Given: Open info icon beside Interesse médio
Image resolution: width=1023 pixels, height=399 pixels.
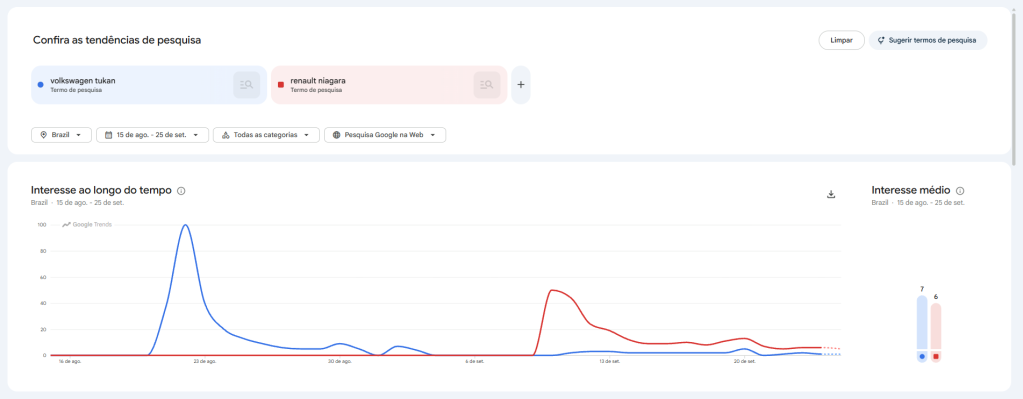Looking at the screenshot, I should click(x=960, y=191).
